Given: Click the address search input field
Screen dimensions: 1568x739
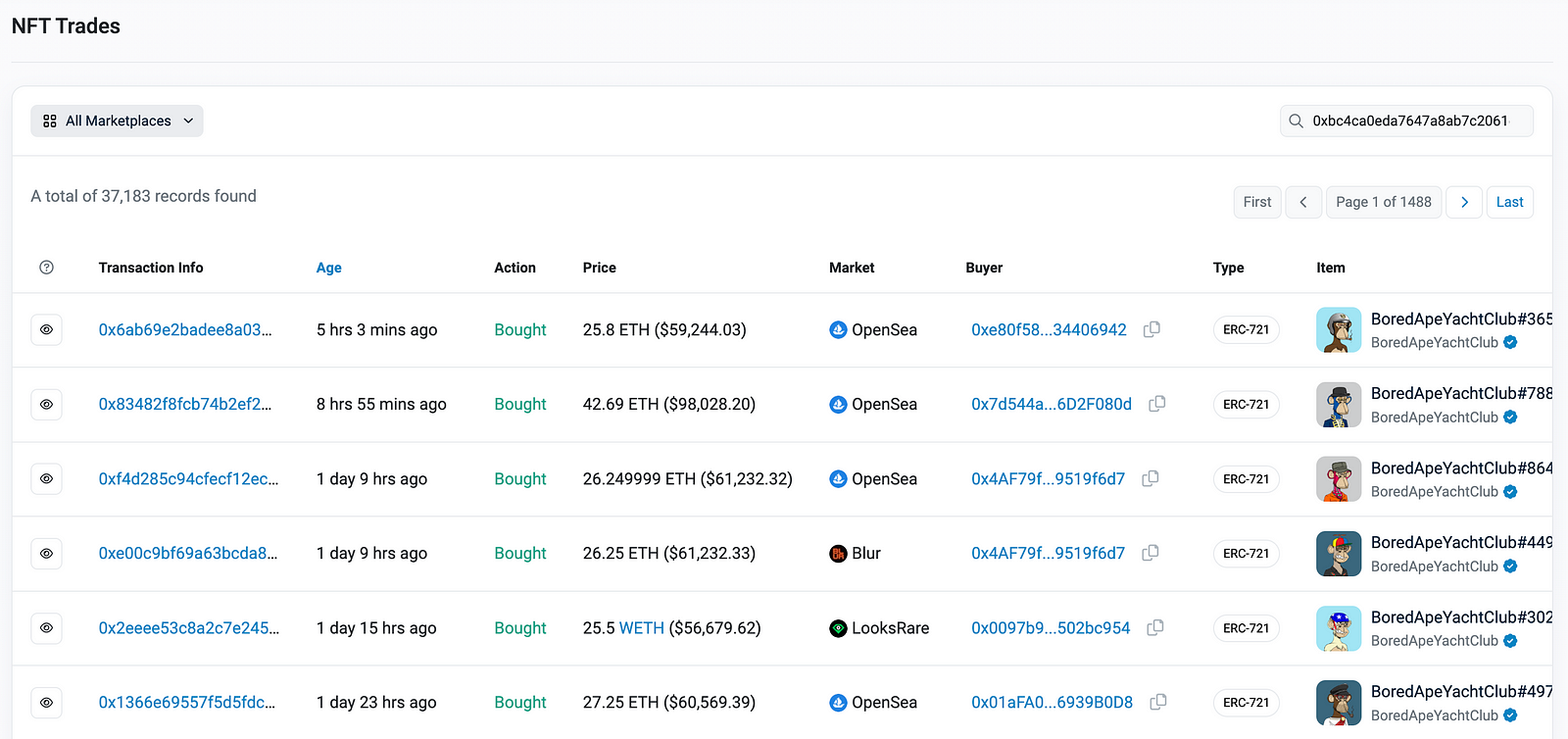Looking at the screenshot, I should pyautogui.click(x=1411, y=121).
